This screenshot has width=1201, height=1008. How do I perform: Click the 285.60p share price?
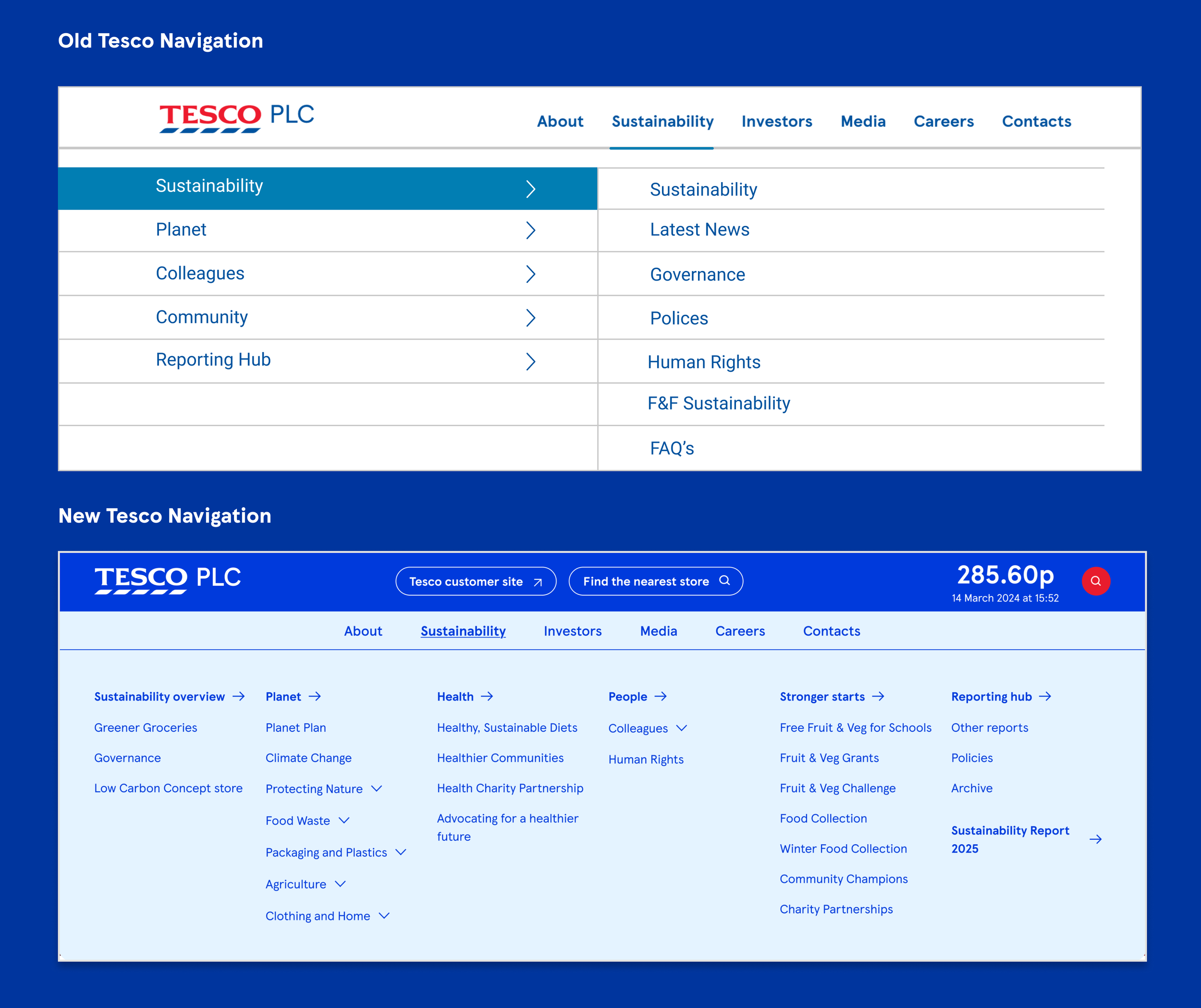(x=1005, y=575)
